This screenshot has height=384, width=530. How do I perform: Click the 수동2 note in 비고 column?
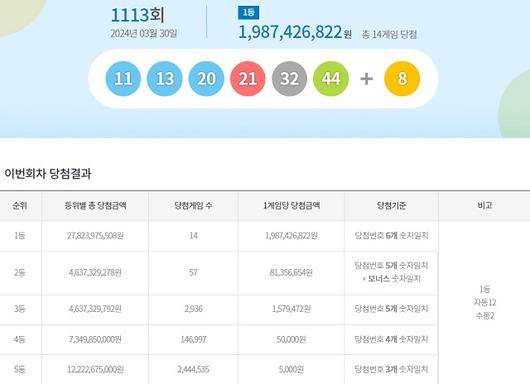(485, 316)
